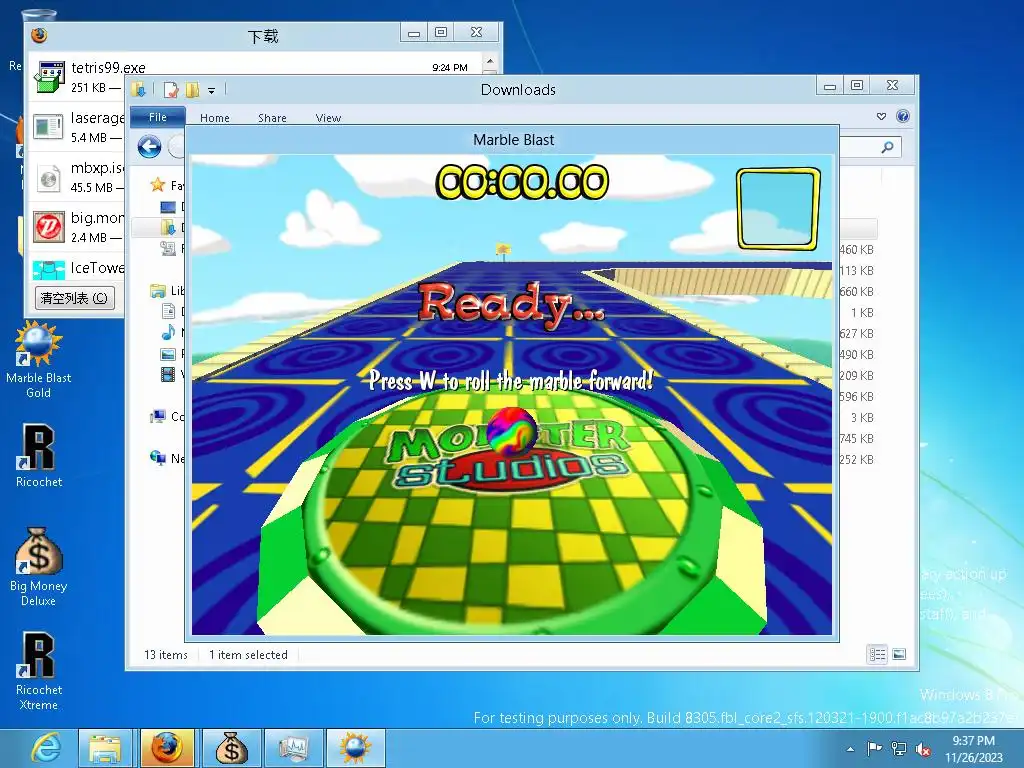Screen dimensions: 1024x768
Task: Click the muted volume tray icon
Action: 923,749
